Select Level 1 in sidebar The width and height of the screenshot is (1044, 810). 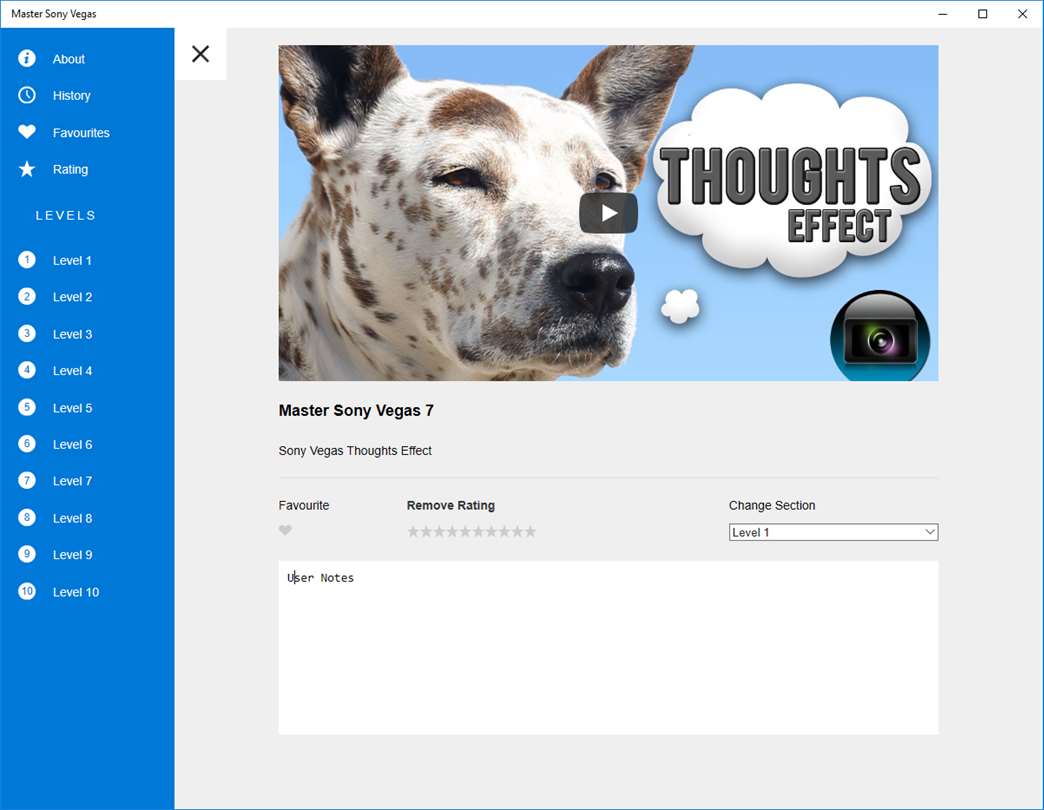tap(72, 261)
